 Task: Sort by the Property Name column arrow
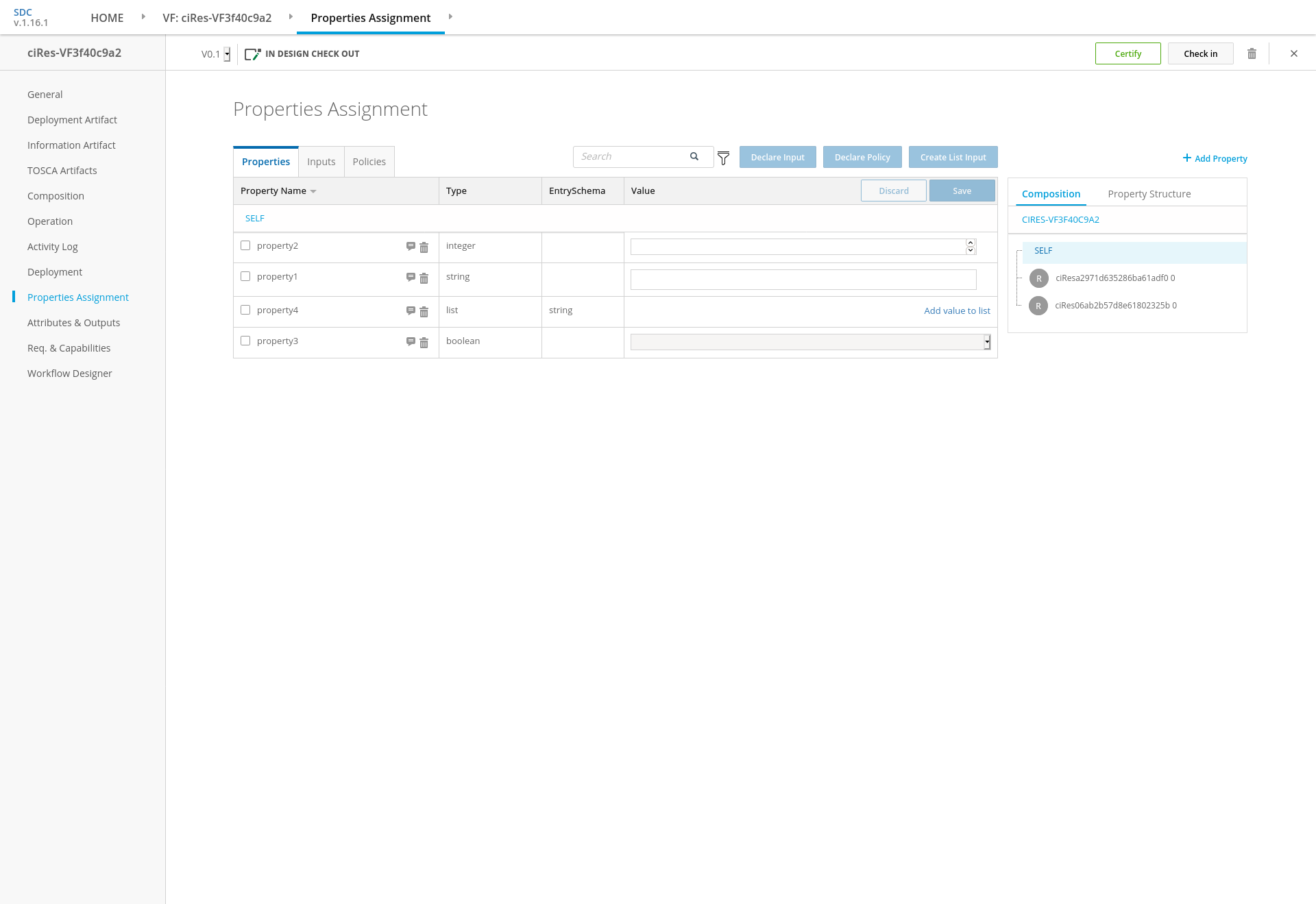click(313, 191)
